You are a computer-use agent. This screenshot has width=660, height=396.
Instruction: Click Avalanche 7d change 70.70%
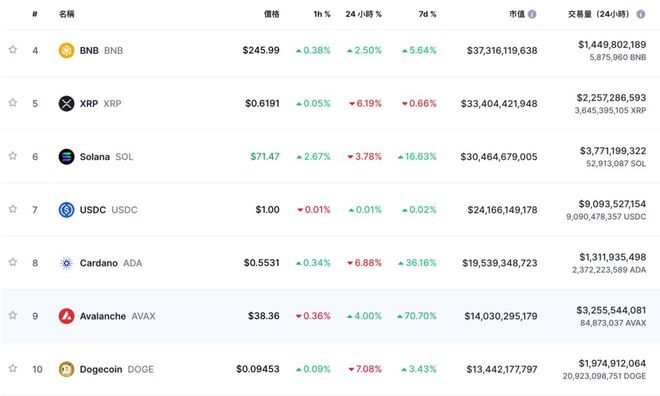417,316
